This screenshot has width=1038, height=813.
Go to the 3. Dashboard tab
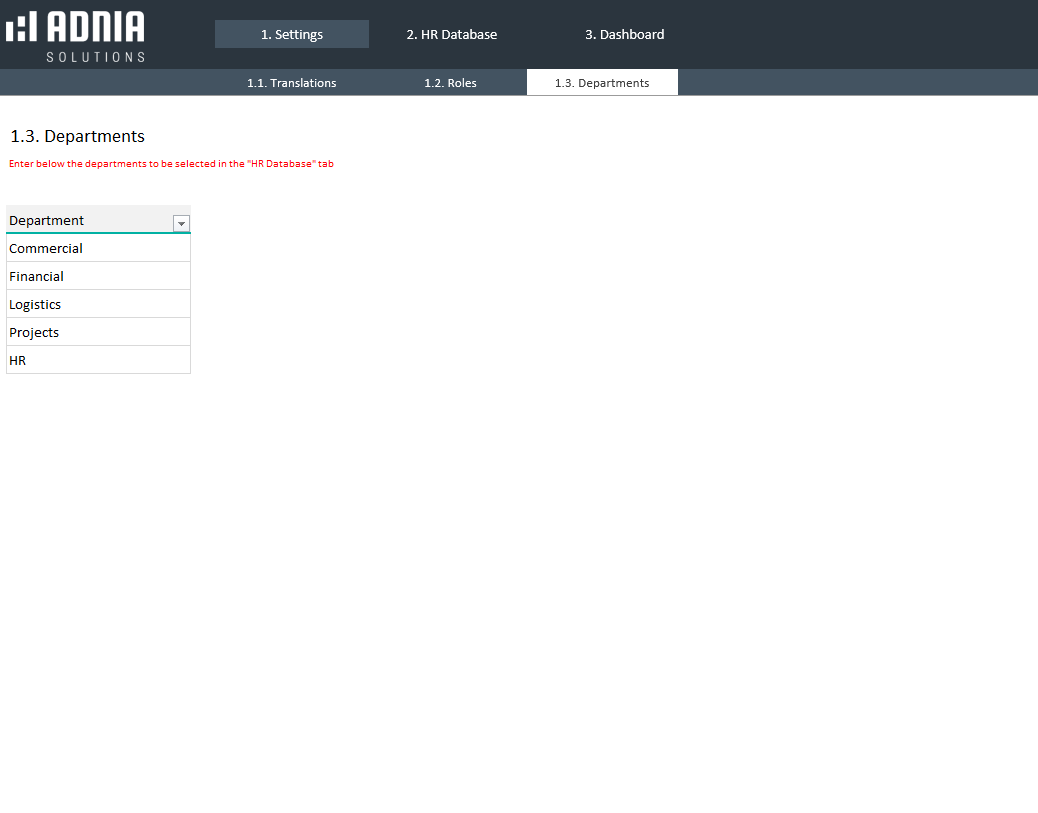pyautogui.click(x=624, y=34)
